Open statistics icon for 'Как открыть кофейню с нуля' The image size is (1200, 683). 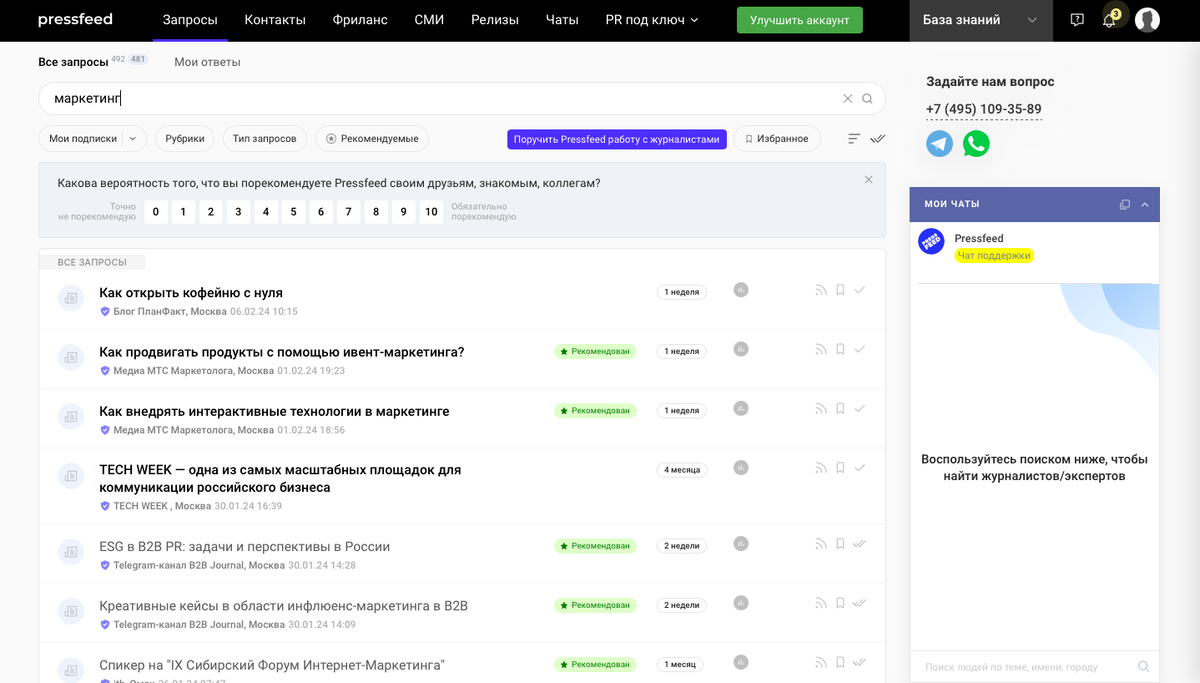(741, 290)
